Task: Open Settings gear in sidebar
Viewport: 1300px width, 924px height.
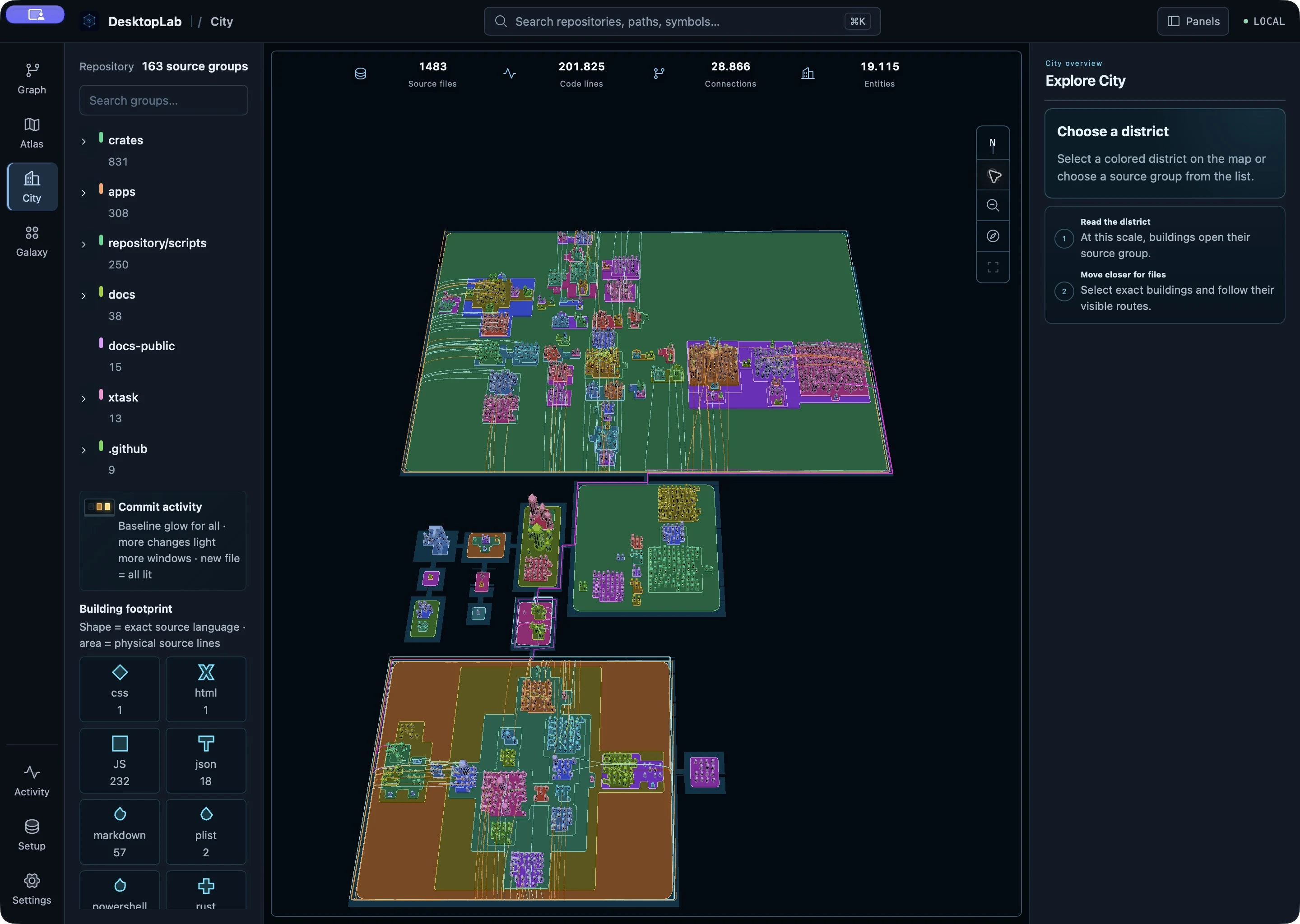Action: point(32,889)
